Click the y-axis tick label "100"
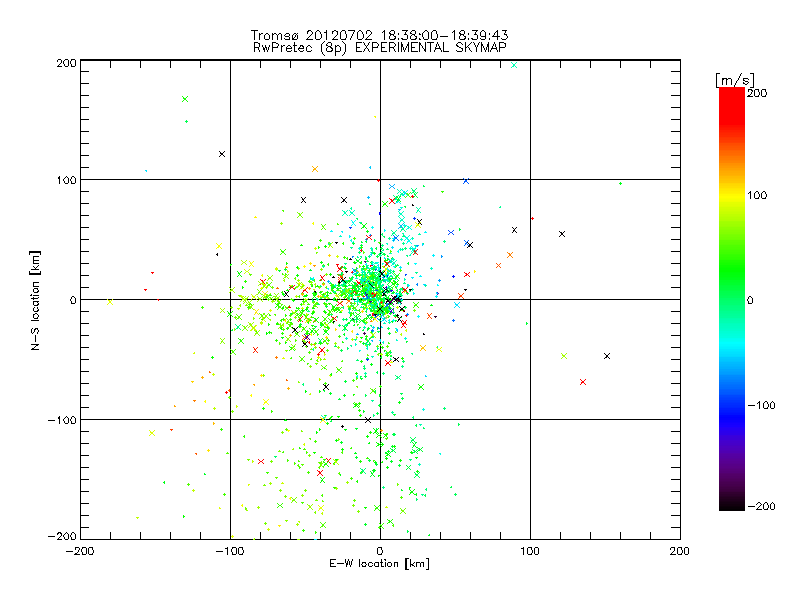The height and width of the screenshot is (600, 800). pyautogui.click(x=67, y=180)
